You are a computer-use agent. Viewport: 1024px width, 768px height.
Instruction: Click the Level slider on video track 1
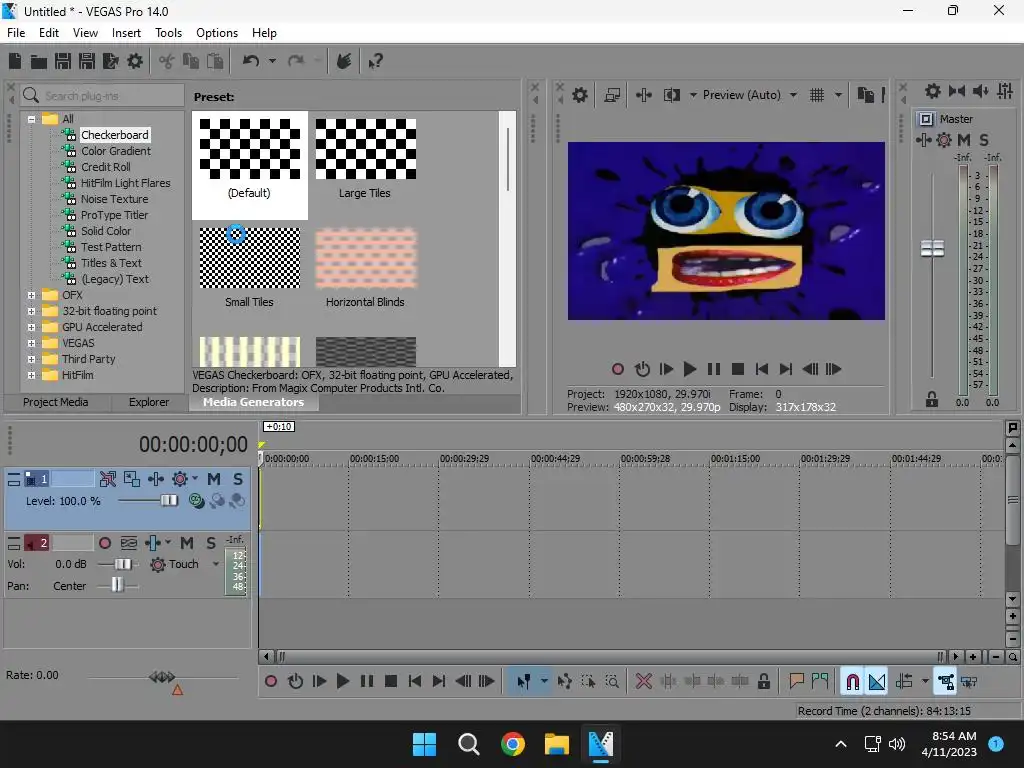tap(169, 501)
